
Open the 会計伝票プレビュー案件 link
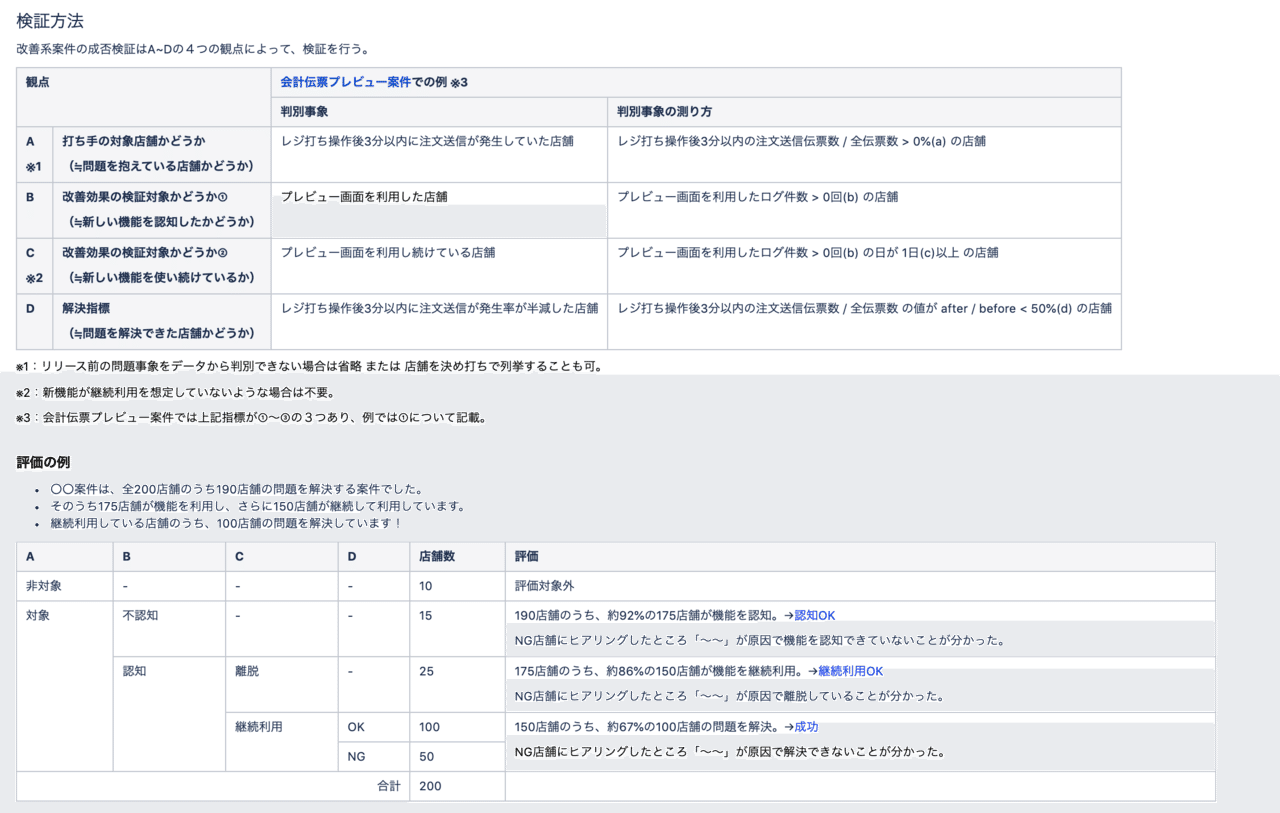tap(346, 82)
